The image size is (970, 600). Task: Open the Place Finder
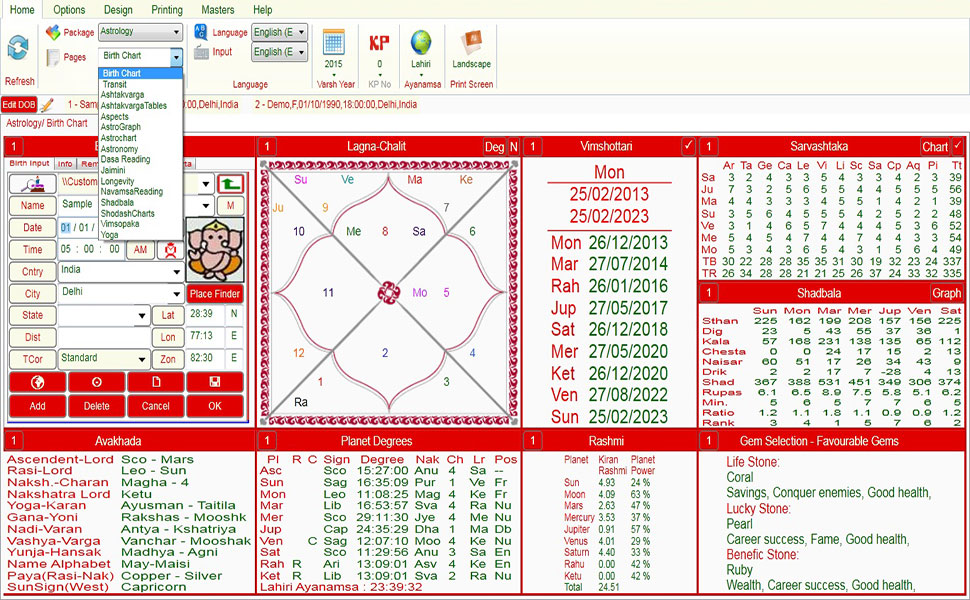click(x=215, y=294)
